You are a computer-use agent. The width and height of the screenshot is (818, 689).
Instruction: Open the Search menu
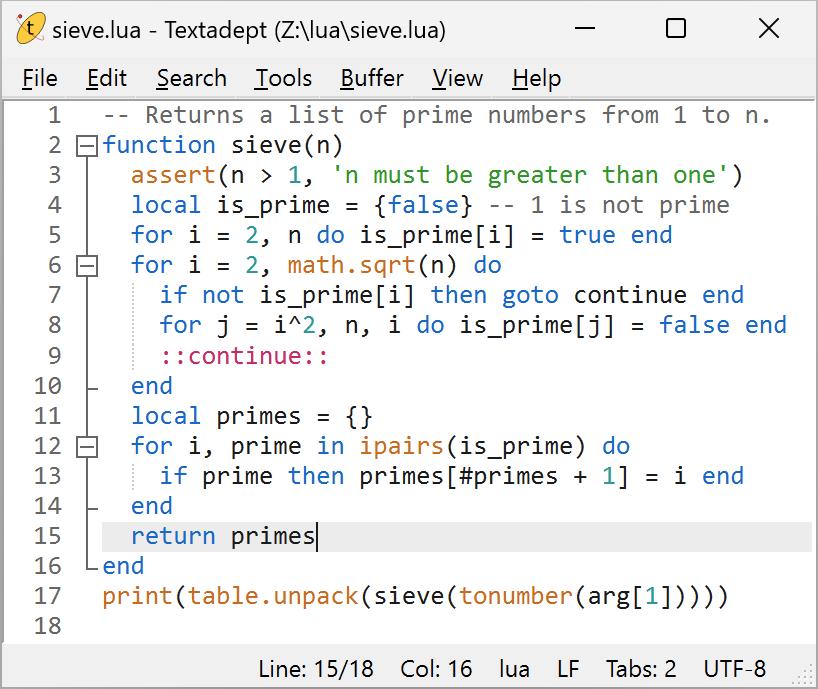[191, 78]
